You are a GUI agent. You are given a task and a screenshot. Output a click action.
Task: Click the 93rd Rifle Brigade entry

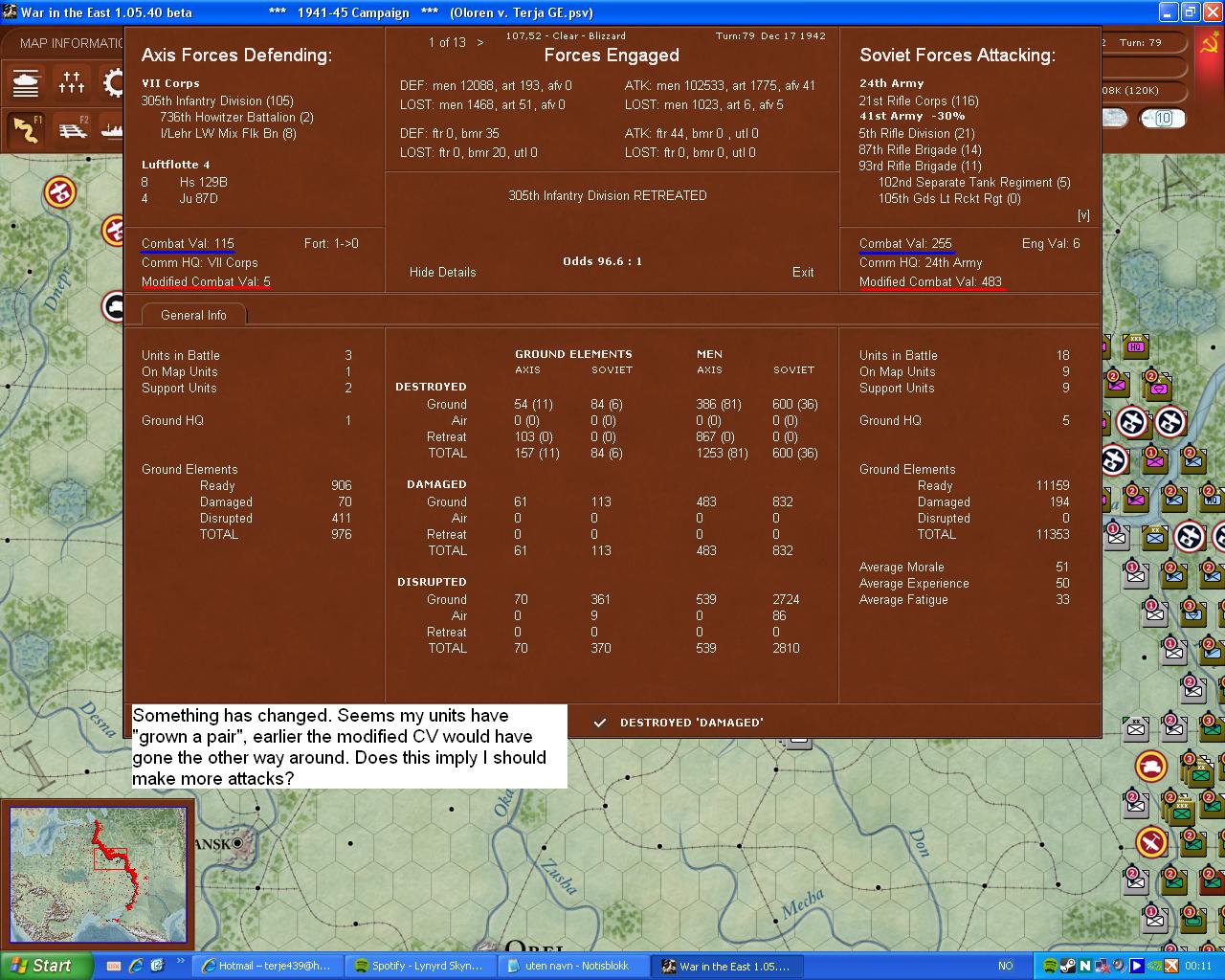[920, 166]
